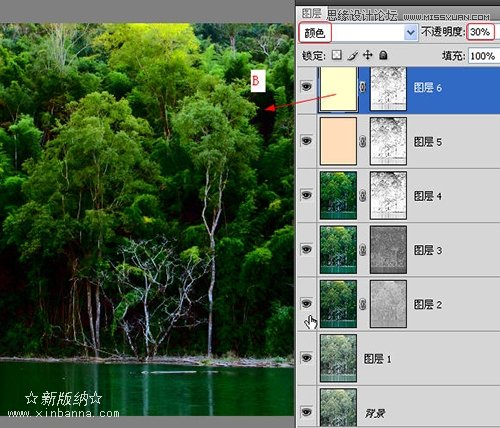Click mask link chain on 图层 6
The image size is (500, 428).
[x=363, y=87]
